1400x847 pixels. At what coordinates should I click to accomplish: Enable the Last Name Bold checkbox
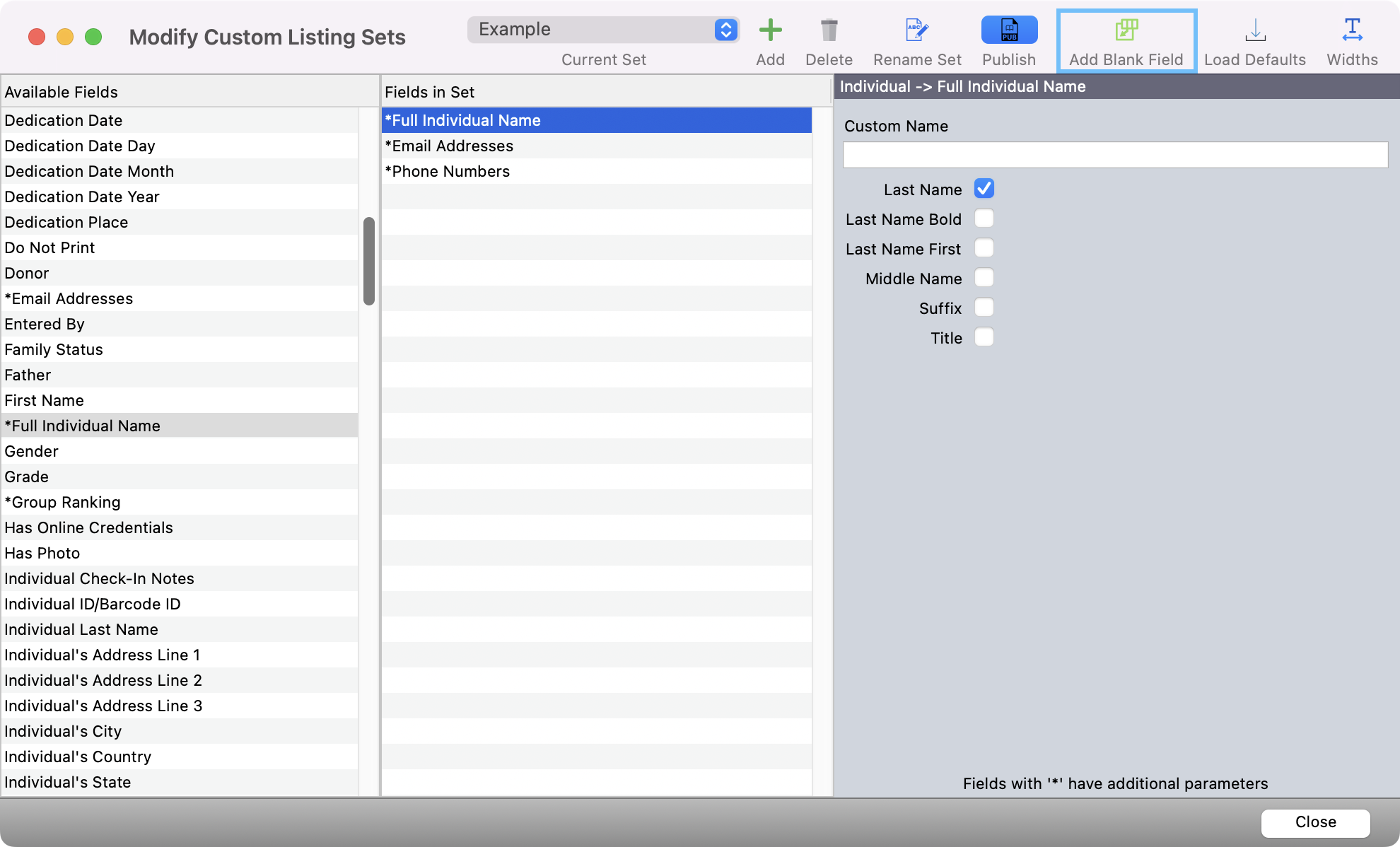pos(984,218)
